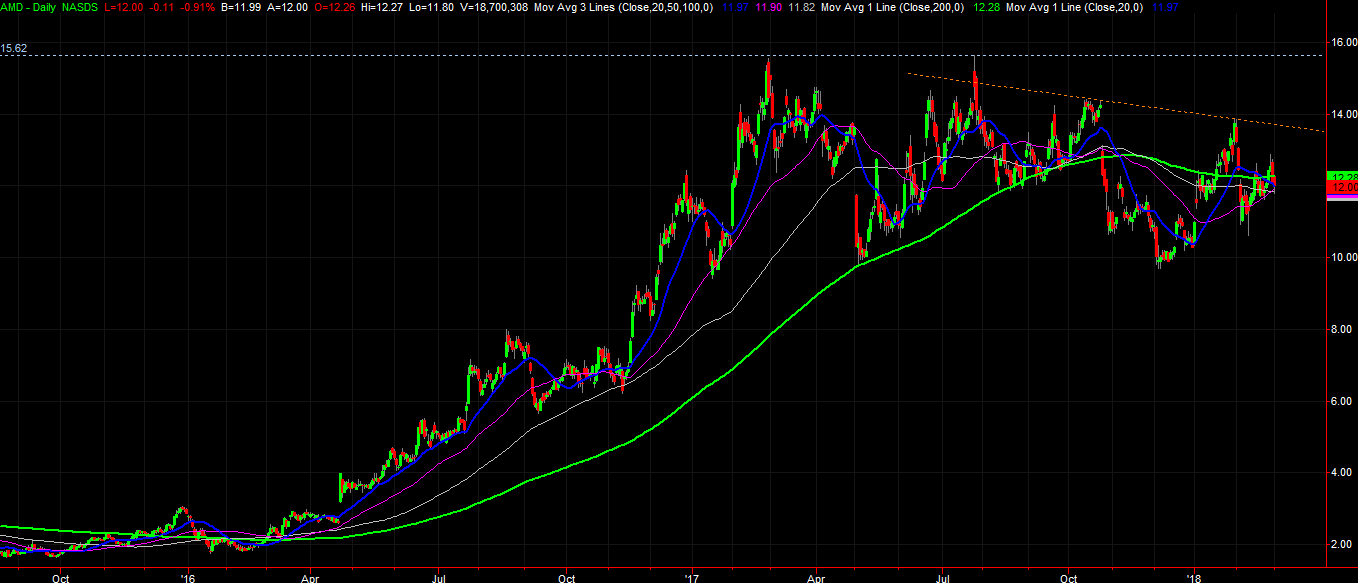Image resolution: width=1358 pixels, height=583 pixels.
Task: Click the 6.00 price axis label
Action: pos(1342,401)
